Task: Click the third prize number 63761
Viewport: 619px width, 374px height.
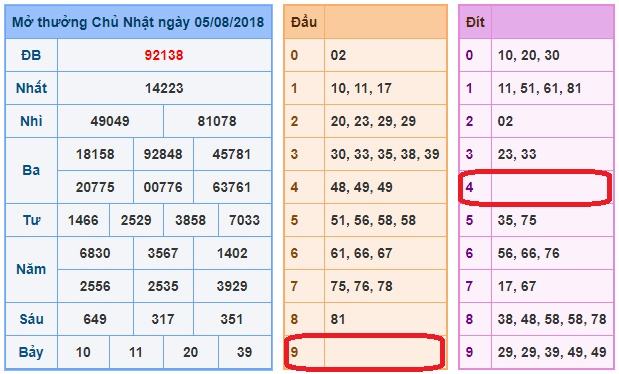Action: (x=232, y=187)
